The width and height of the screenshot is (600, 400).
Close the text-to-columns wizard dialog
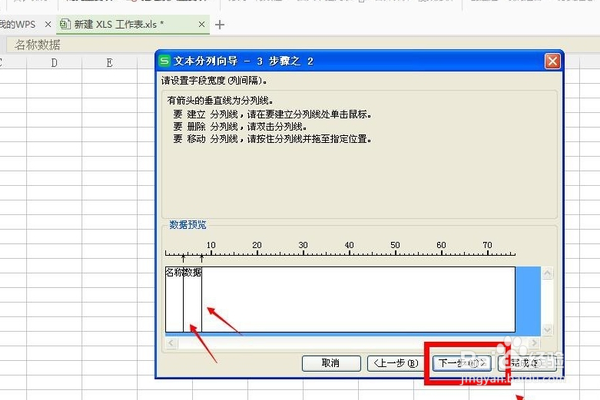click(553, 61)
